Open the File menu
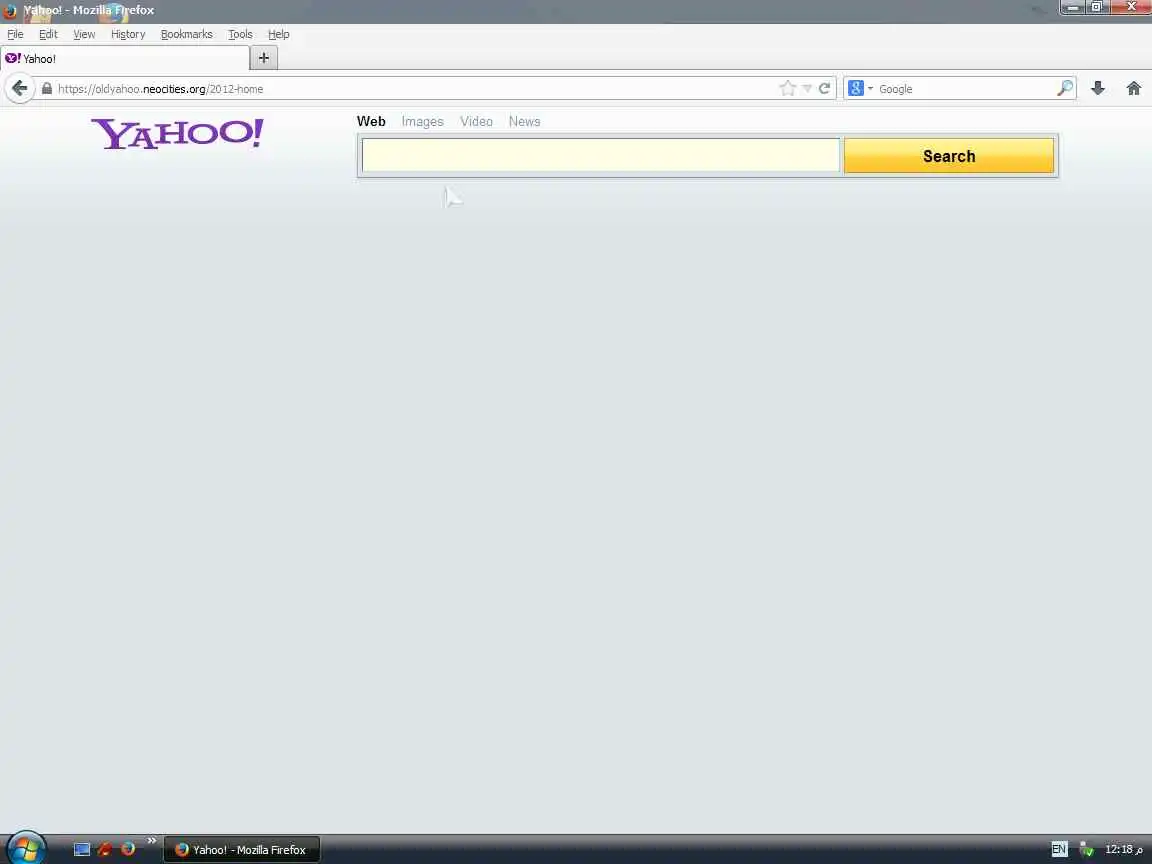 [x=15, y=35]
